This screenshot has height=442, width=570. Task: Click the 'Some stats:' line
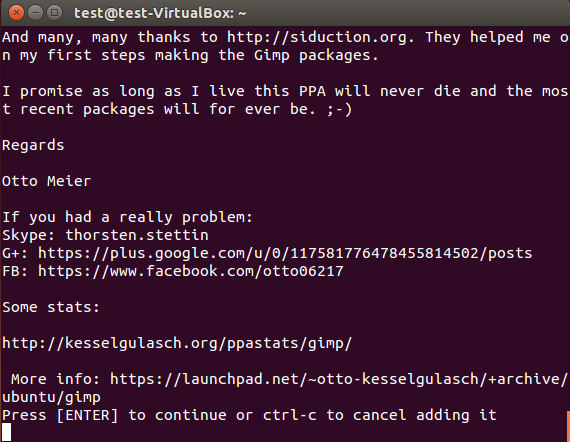tap(51, 308)
